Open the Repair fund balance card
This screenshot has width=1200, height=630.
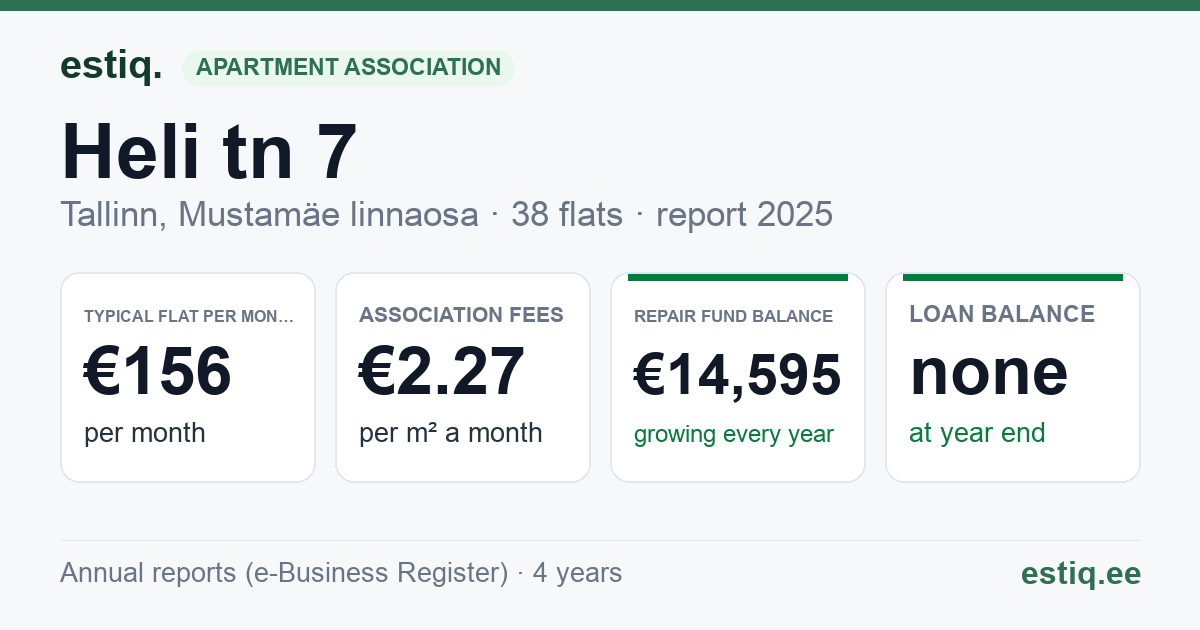(738, 377)
